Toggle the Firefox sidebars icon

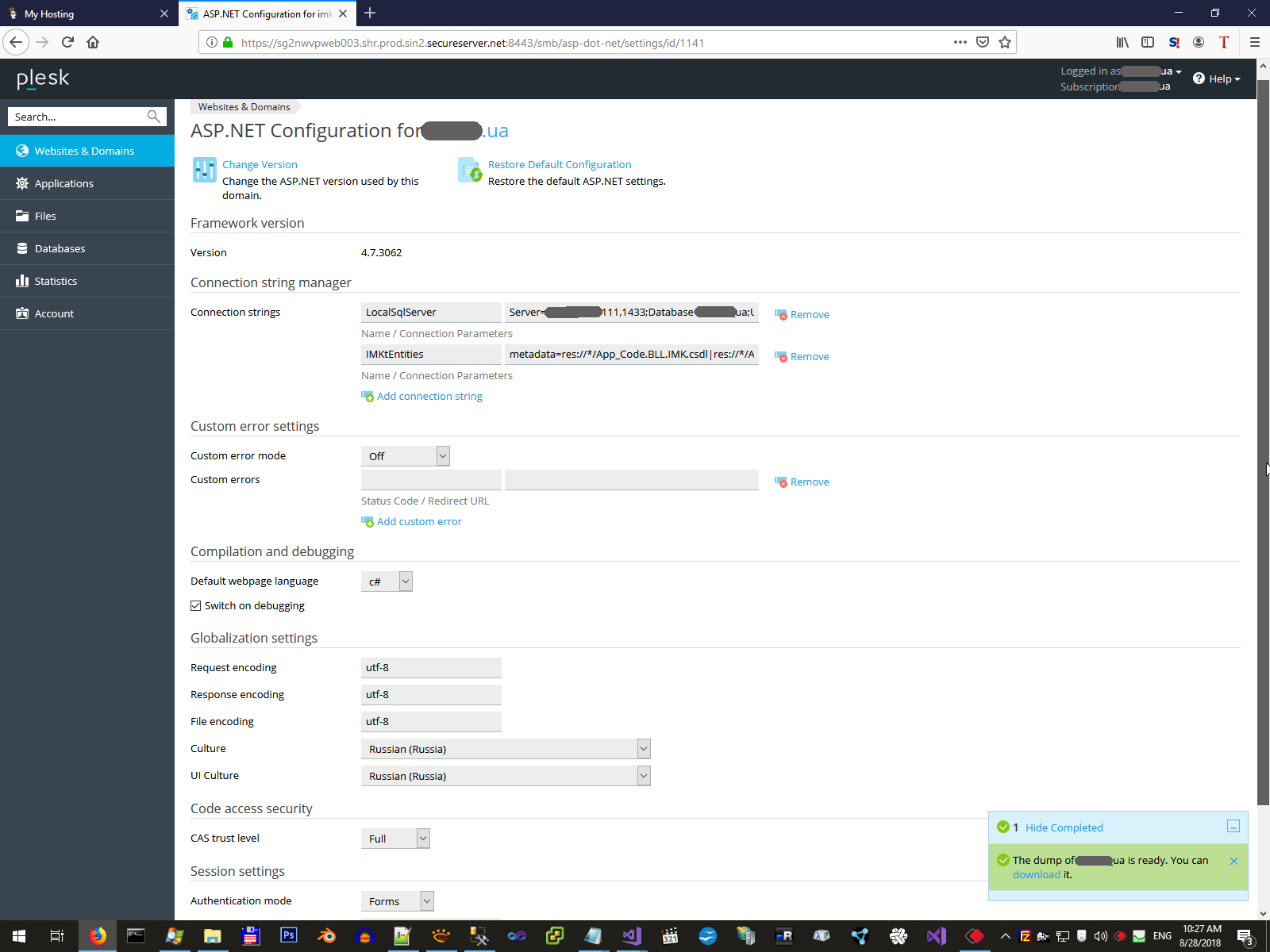[x=1148, y=42]
